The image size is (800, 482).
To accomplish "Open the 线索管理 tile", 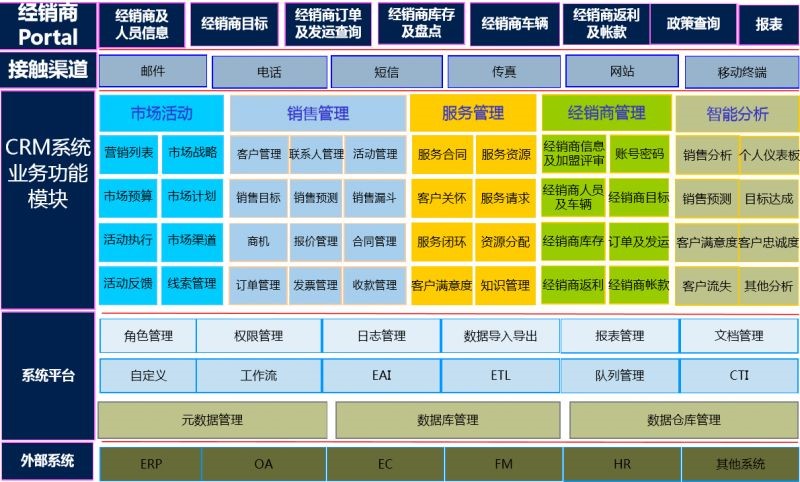I will pyautogui.click(x=192, y=284).
